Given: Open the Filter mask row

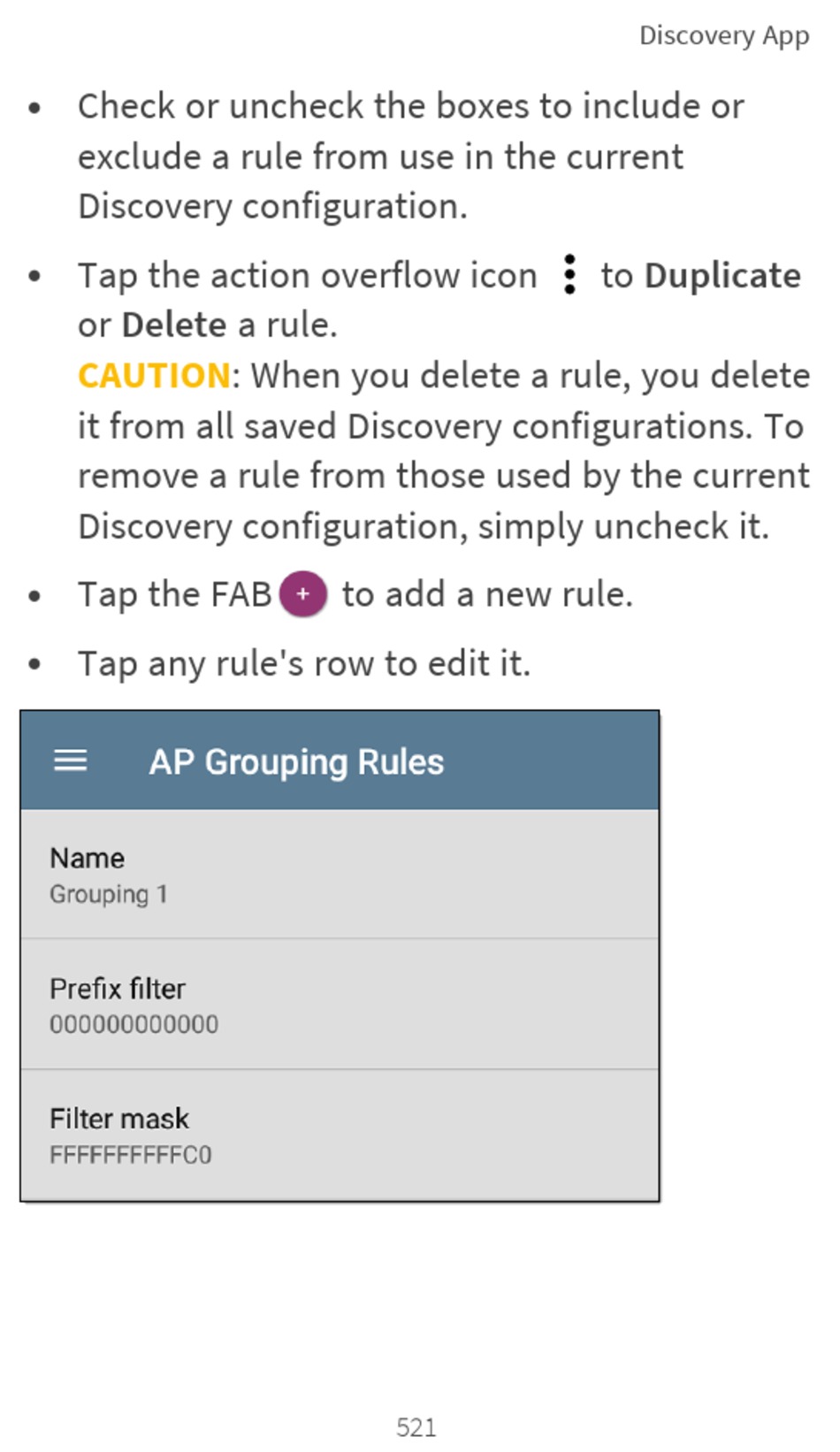Looking at the screenshot, I should [x=340, y=1135].
